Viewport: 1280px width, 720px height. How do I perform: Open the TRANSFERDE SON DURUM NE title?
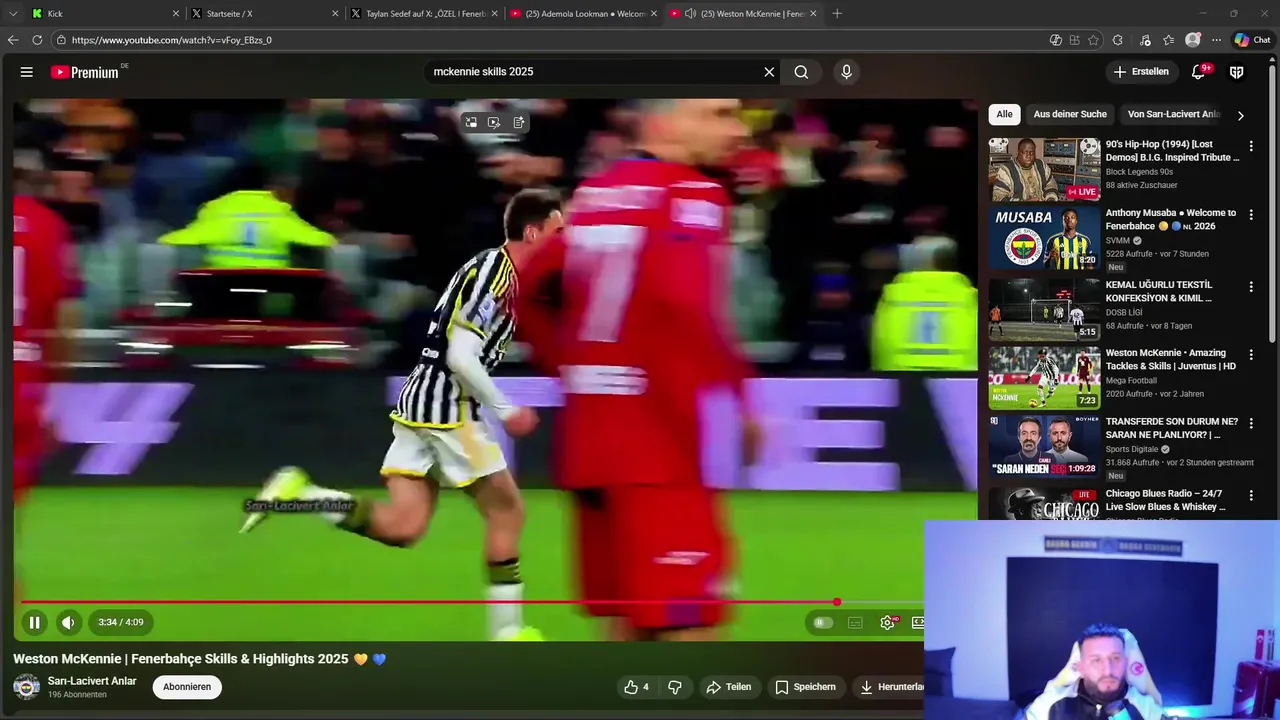tap(1172, 428)
